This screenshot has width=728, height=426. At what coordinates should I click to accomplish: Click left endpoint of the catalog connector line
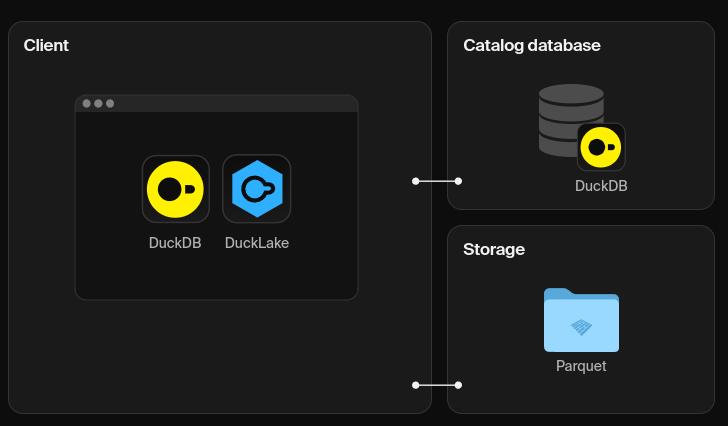click(416, 181)
